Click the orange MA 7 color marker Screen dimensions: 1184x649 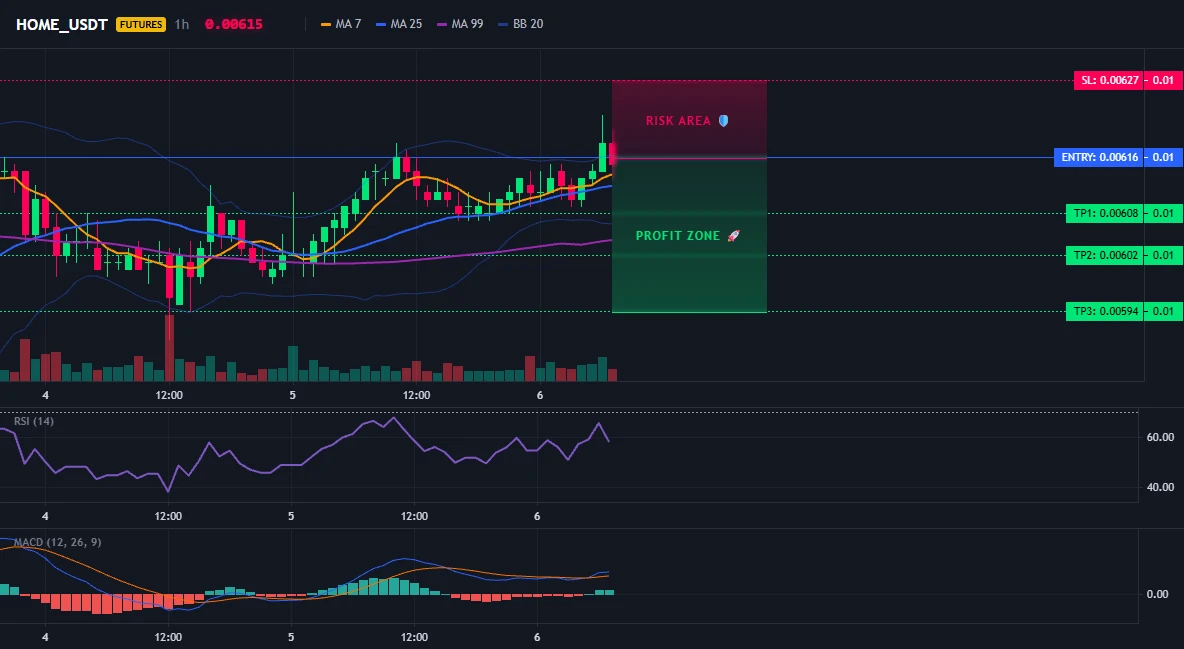coord(326,24)
